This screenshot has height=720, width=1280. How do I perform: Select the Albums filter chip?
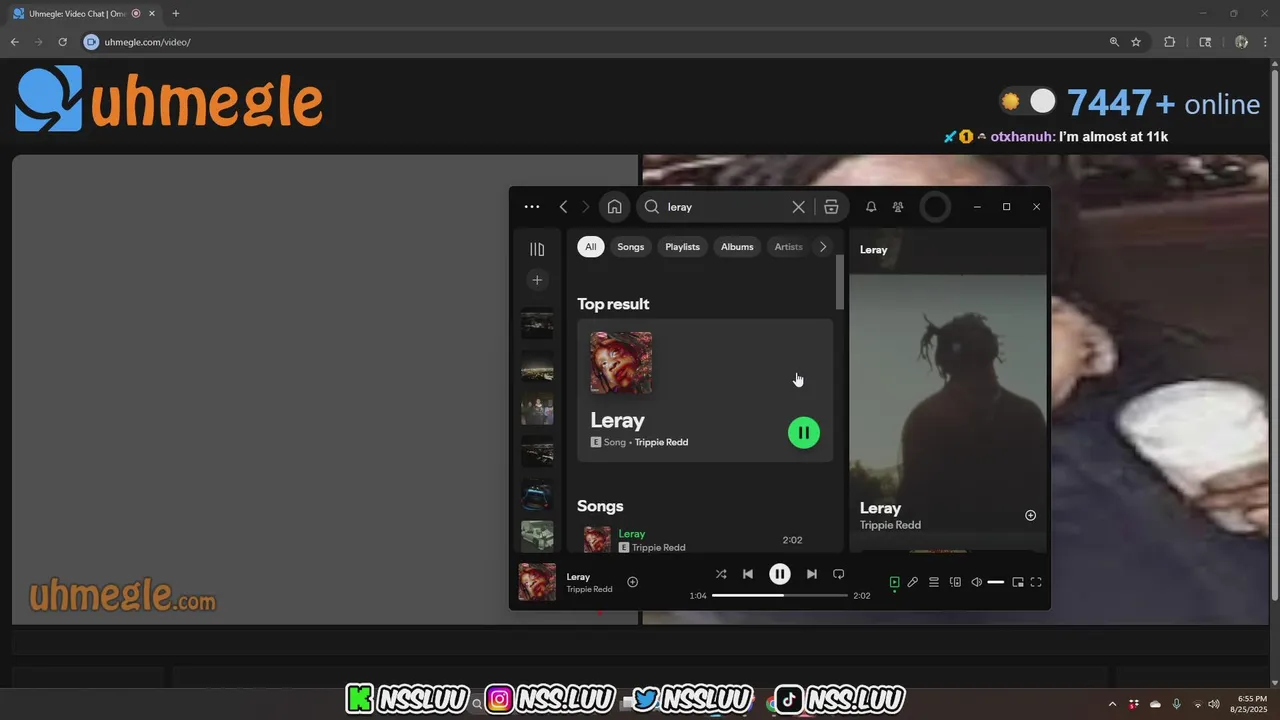737,247
